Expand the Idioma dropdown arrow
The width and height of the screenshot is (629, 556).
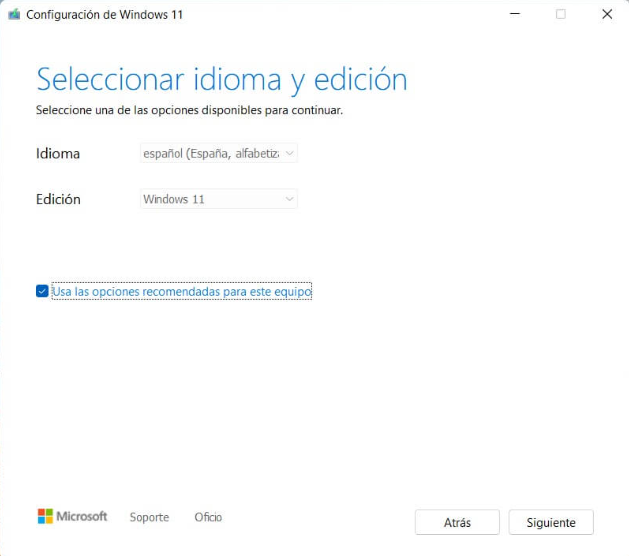289,153
